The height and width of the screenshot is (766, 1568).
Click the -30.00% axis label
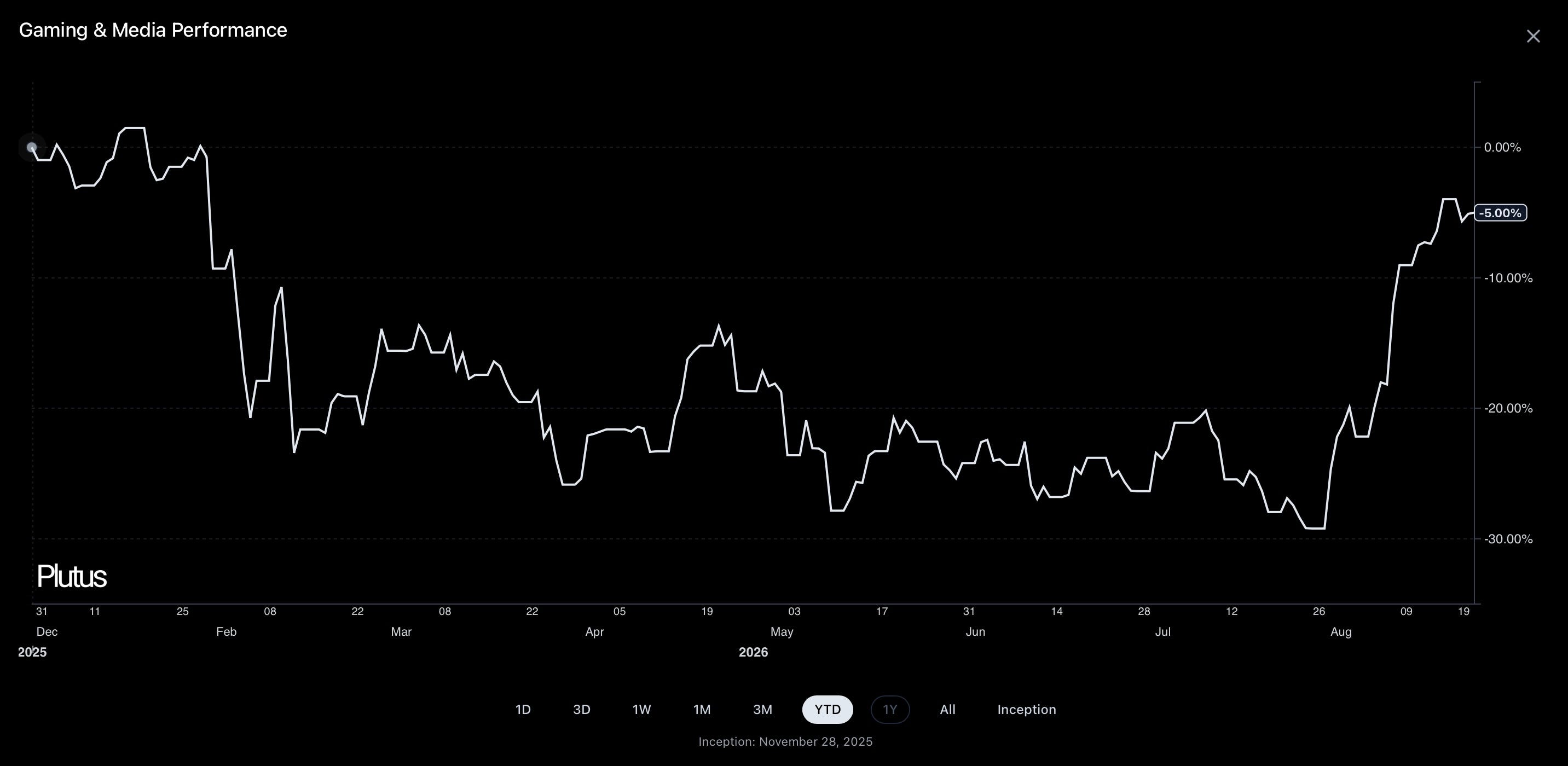(1508, 539)
